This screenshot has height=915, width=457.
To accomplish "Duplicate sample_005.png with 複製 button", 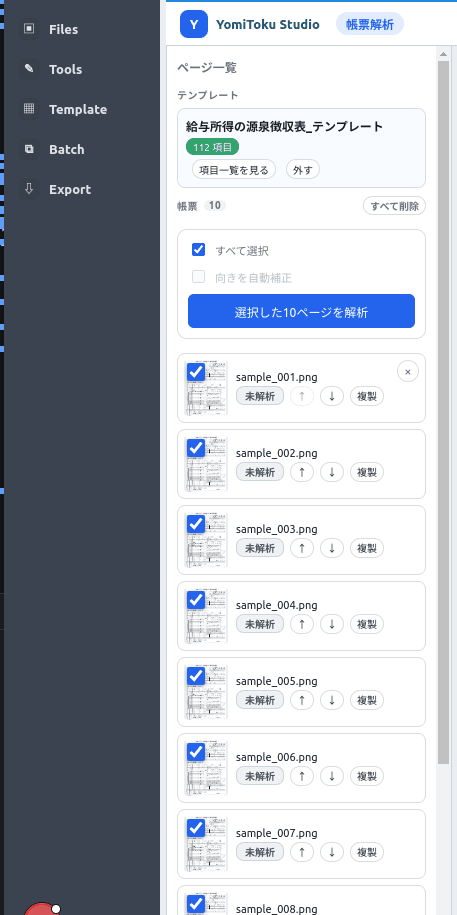I will 367,700.
